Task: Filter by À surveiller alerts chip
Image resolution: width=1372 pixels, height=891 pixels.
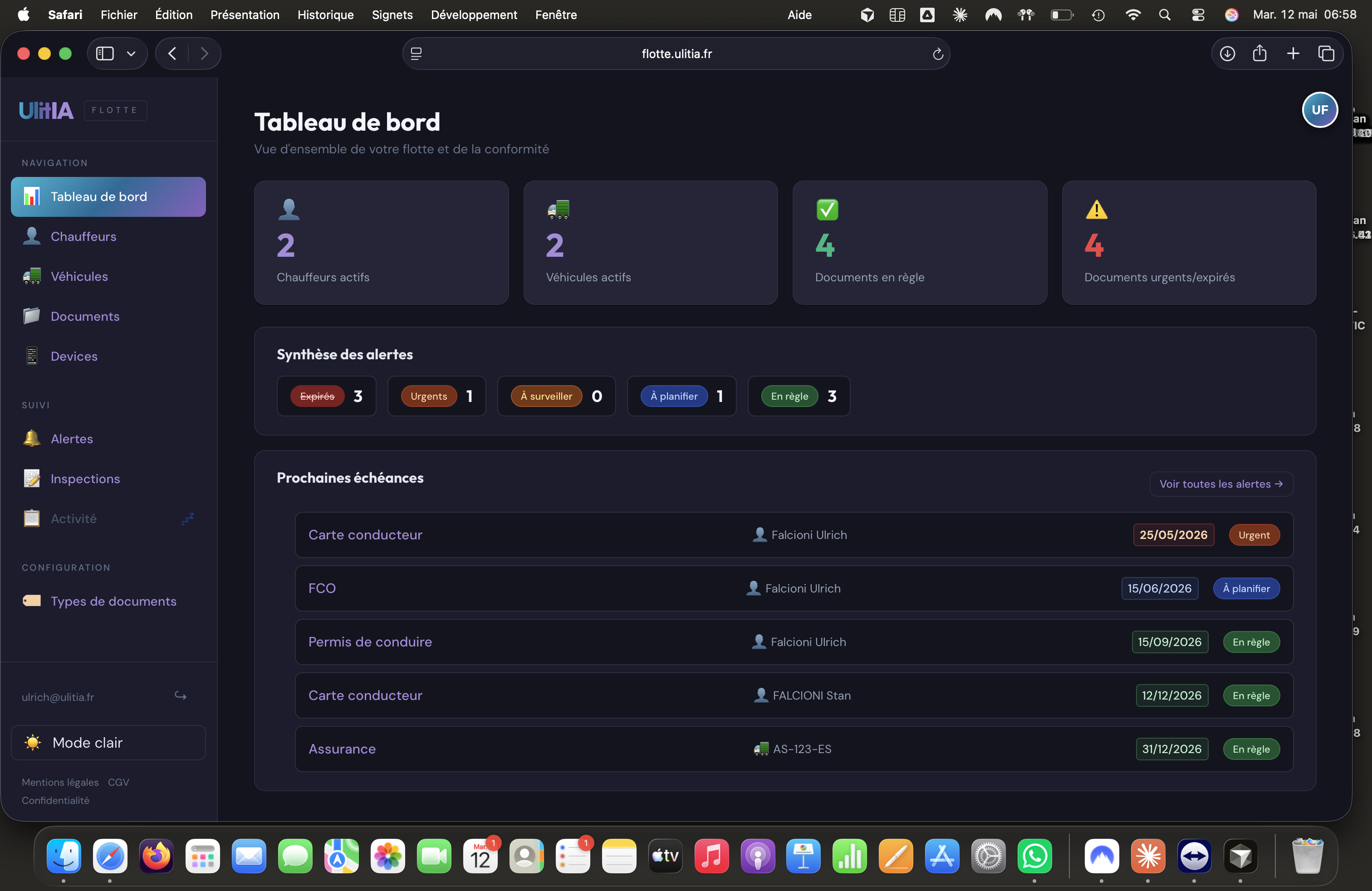Action: [x=556, y=396]
